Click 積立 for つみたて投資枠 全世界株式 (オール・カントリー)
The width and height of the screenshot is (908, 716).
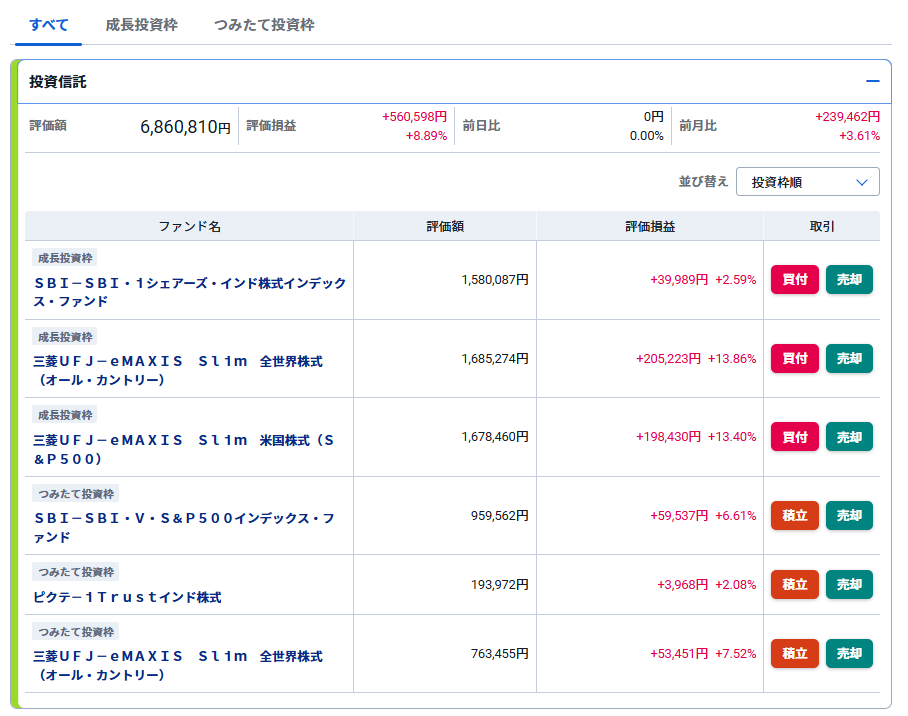point(794,653)
